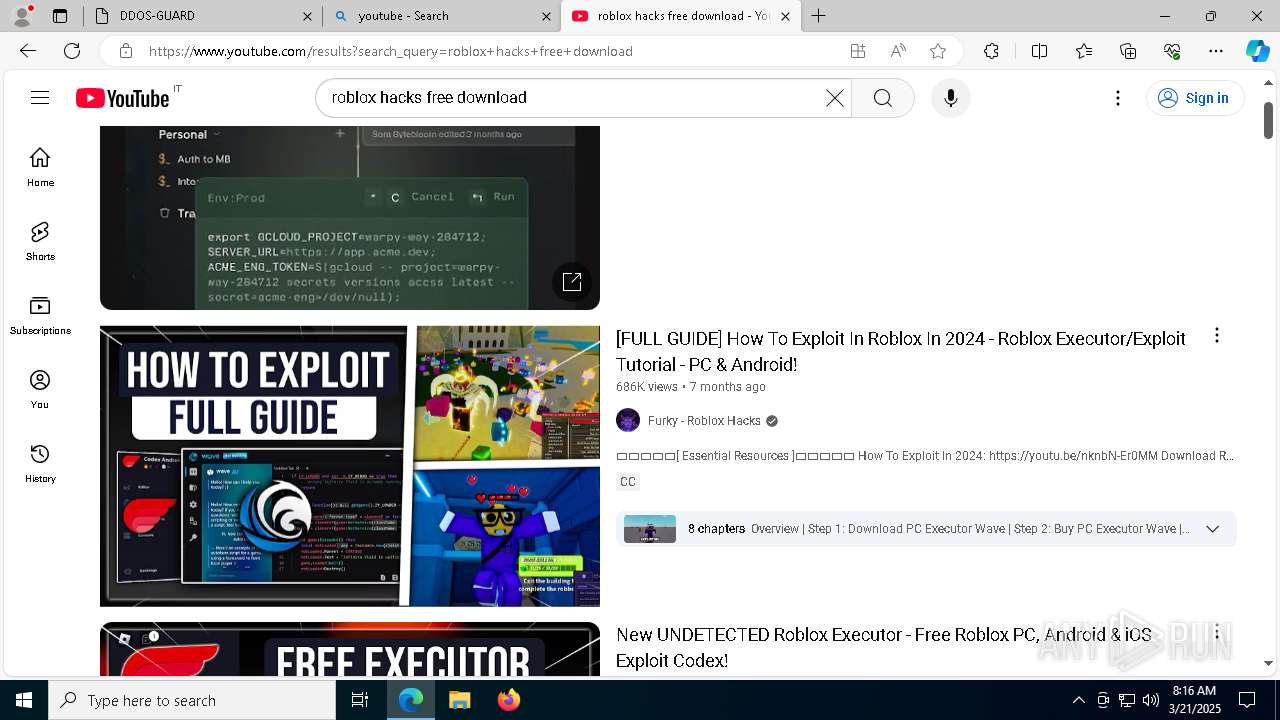Open File Explorer from the taskbar
The image size is (1280, 720).
(459, 700)
